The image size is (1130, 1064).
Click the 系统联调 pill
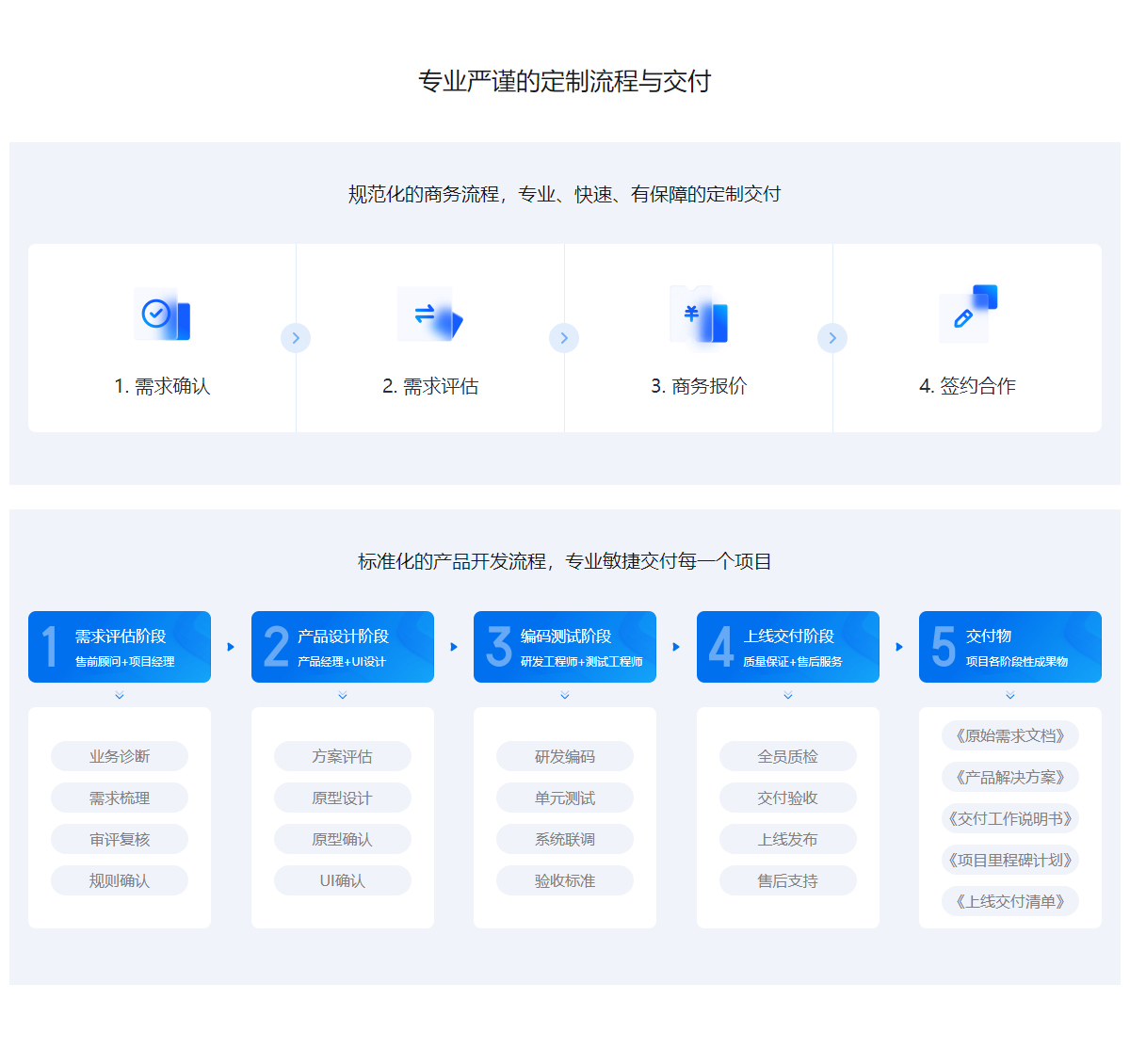coord(565,839)
